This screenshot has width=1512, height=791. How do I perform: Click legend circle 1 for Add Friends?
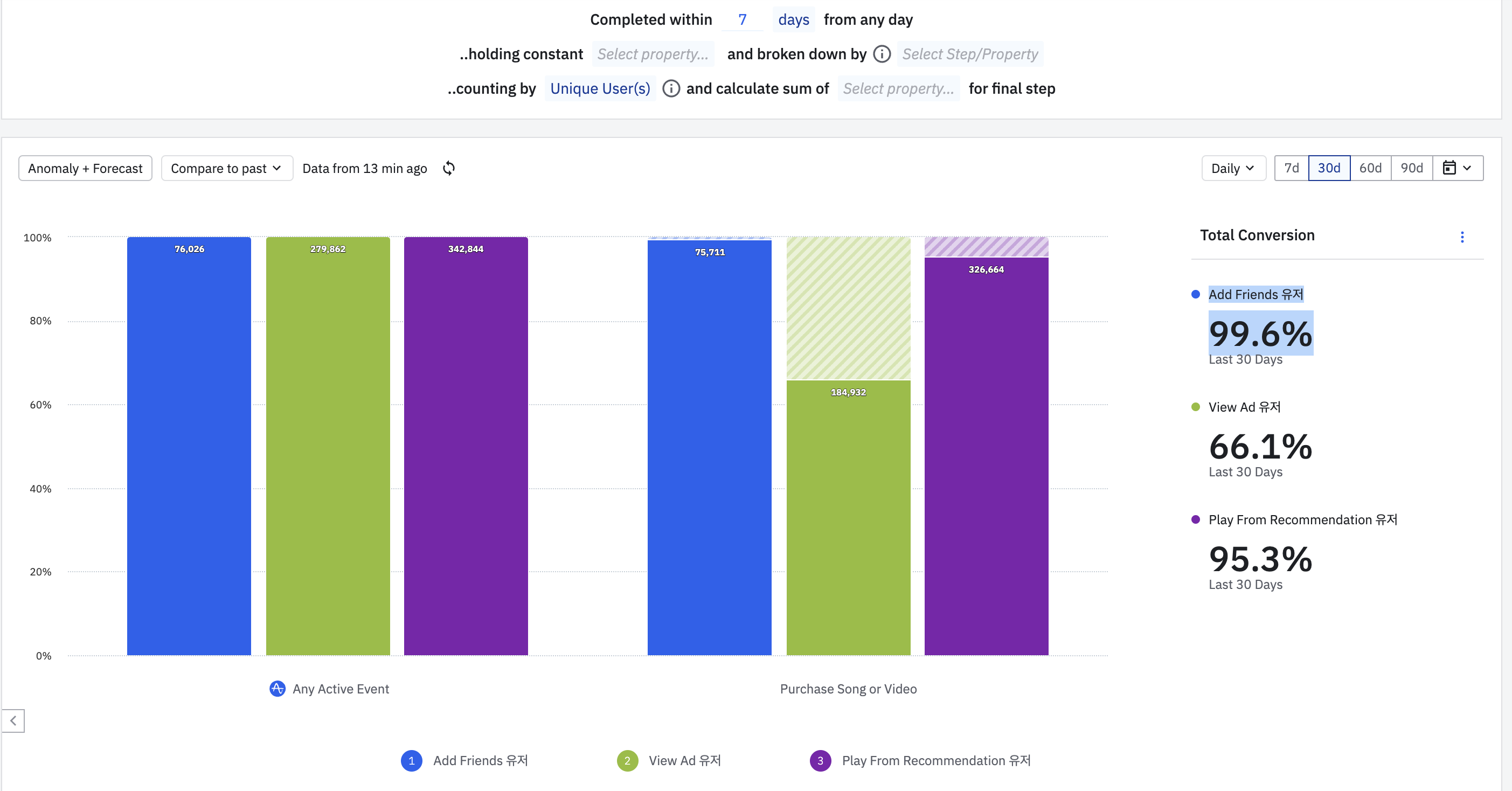click(412, 760)
